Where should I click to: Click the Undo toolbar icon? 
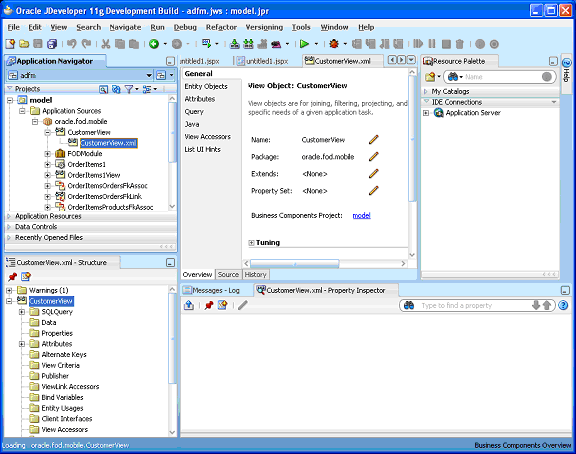tap(72, 44)
